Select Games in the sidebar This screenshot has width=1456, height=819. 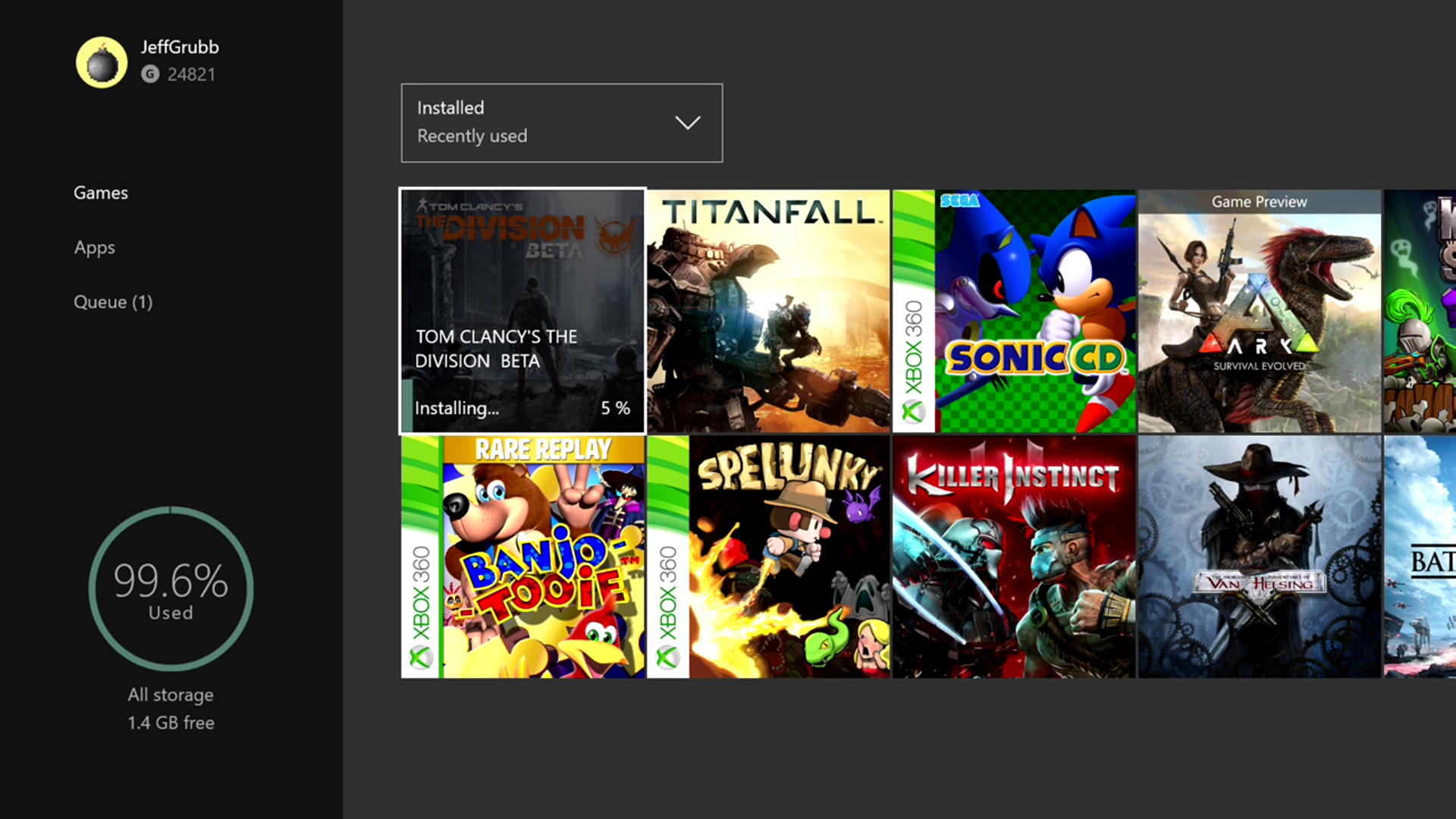coord(101,193)
